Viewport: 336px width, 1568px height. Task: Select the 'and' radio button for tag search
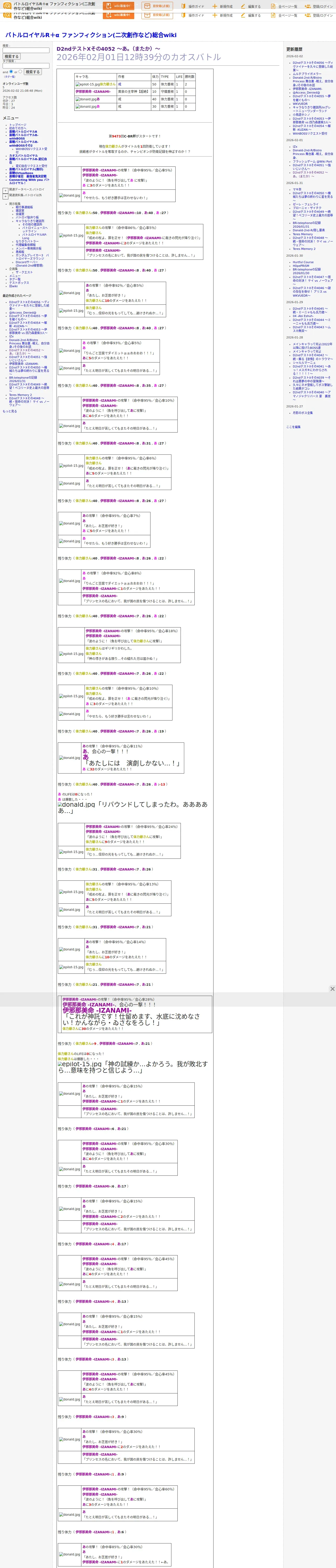[12, 72]
